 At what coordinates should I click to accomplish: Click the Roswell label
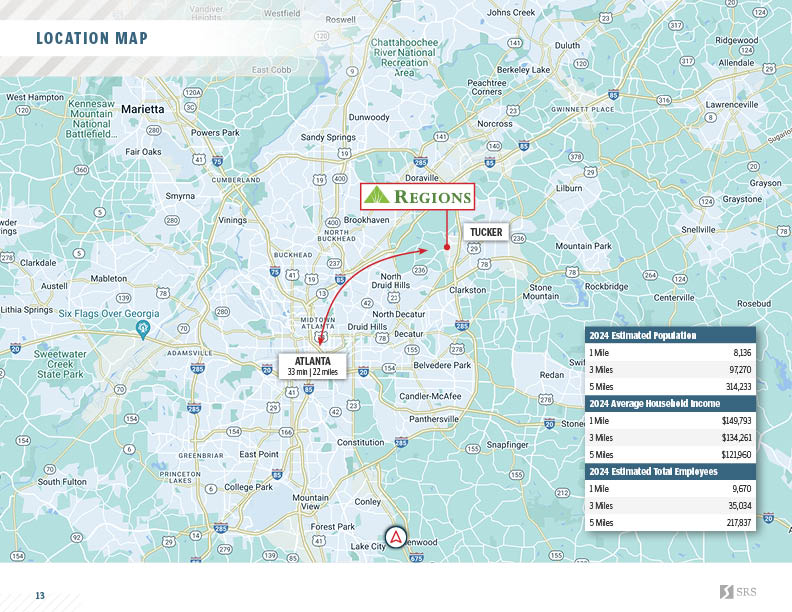coord(340,19)
